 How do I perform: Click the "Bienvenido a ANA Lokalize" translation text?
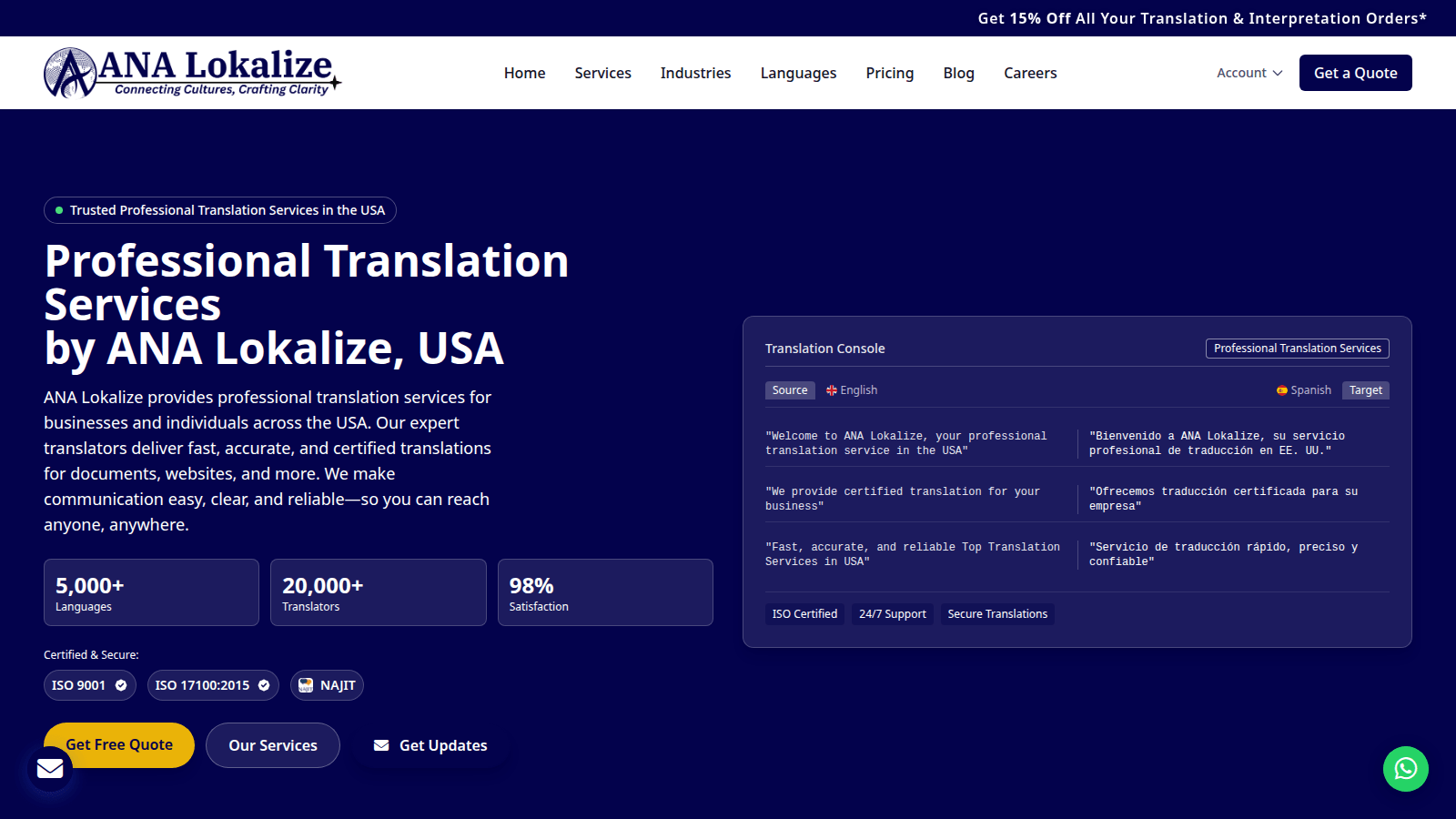(1217, 443)
